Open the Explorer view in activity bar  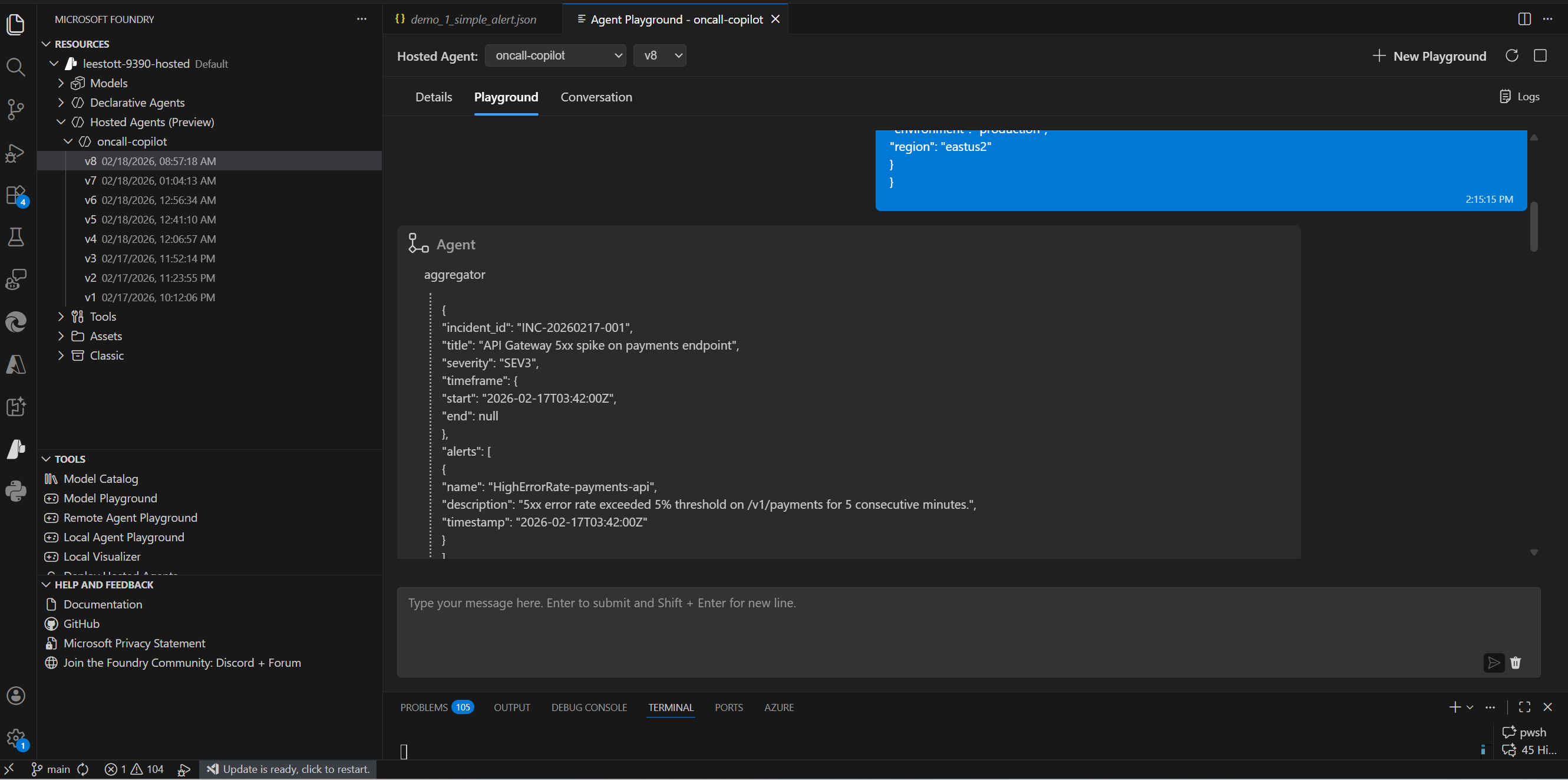coord(16,25)
